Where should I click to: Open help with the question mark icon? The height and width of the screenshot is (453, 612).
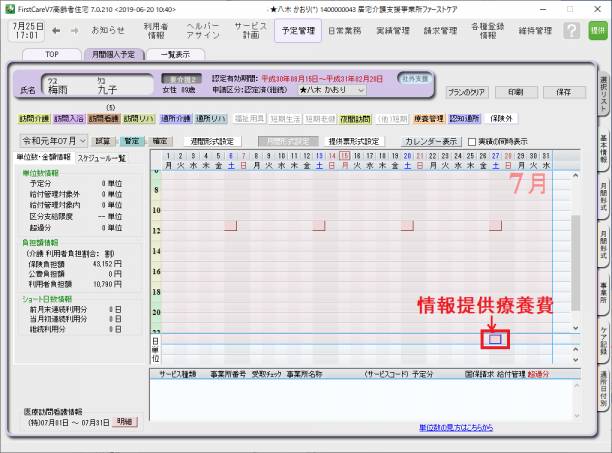pyautogui.click(x=571, y=31)
